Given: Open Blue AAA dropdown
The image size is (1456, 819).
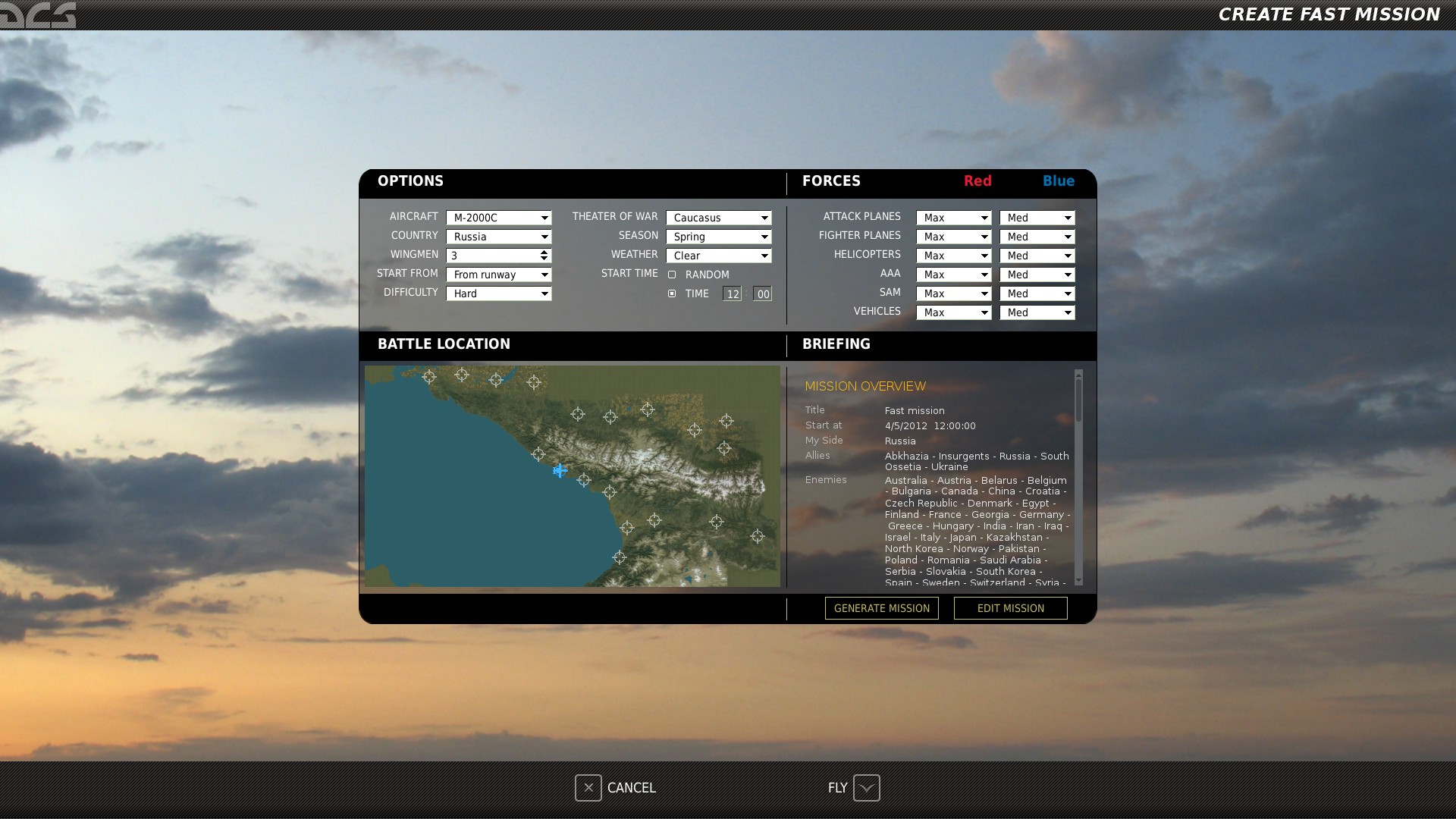Looking at the screenshot, I should [1037, 275].
